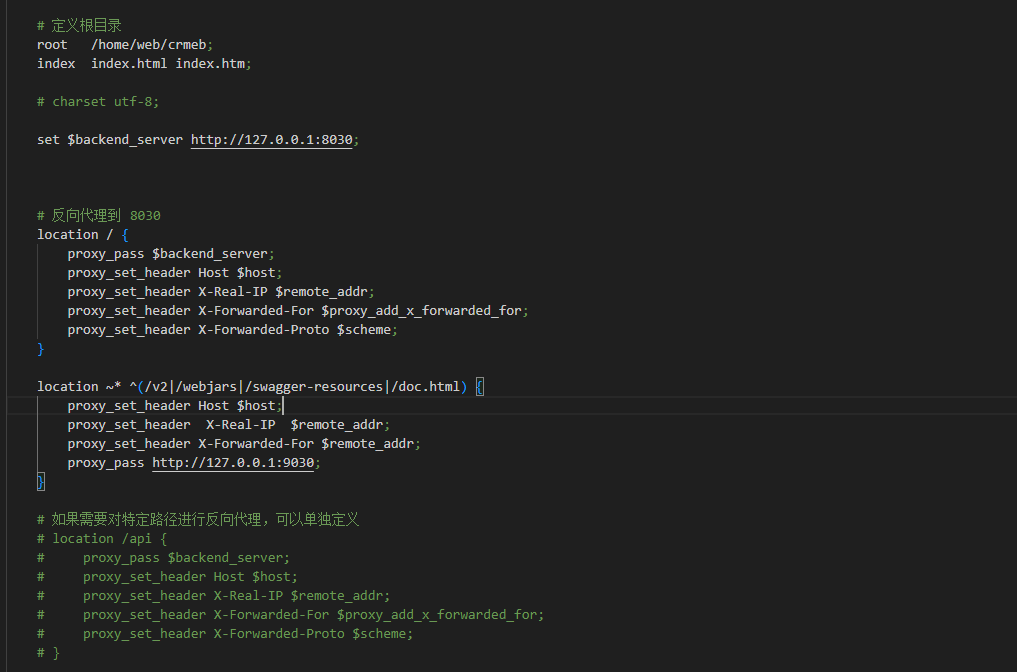Screen dimensions: 1017x672
Task: Click the '/swagger-resources' text in the regex location
Action: click(314, 387)
